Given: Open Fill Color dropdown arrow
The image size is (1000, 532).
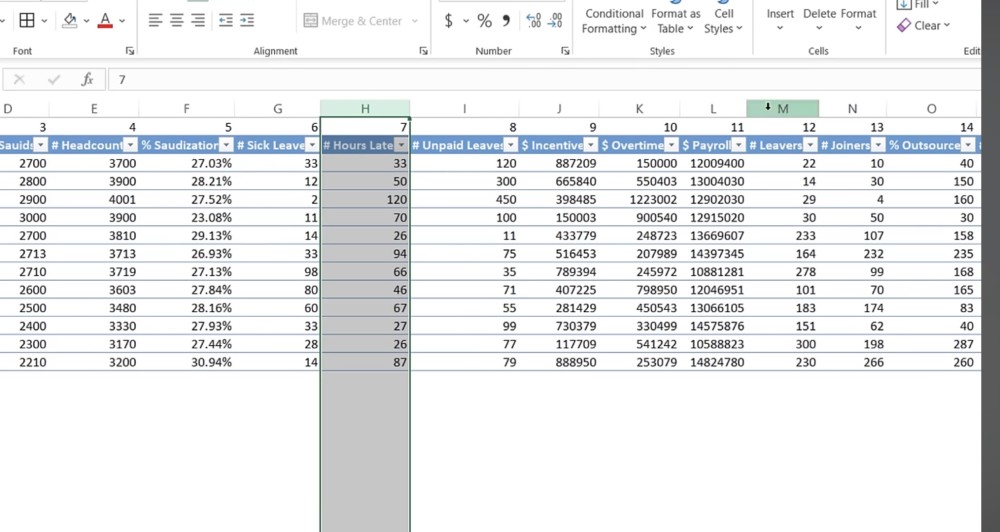Looking at the screenshot, I should click(86, 21).
